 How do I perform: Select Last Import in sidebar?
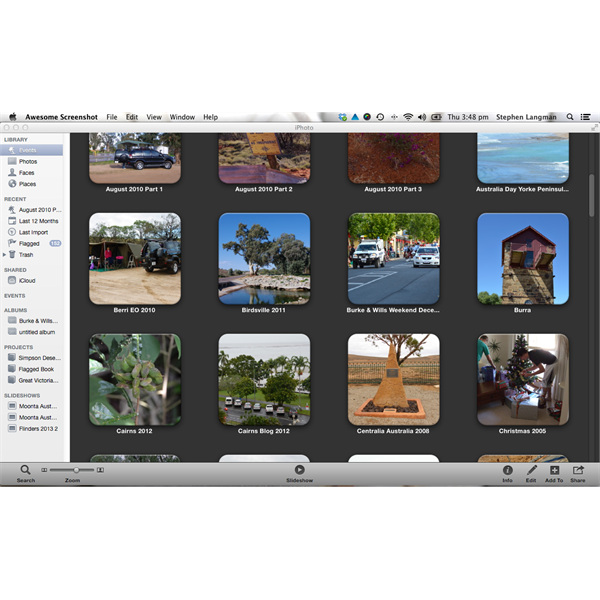pyautogui.click(x=31, y=232)
